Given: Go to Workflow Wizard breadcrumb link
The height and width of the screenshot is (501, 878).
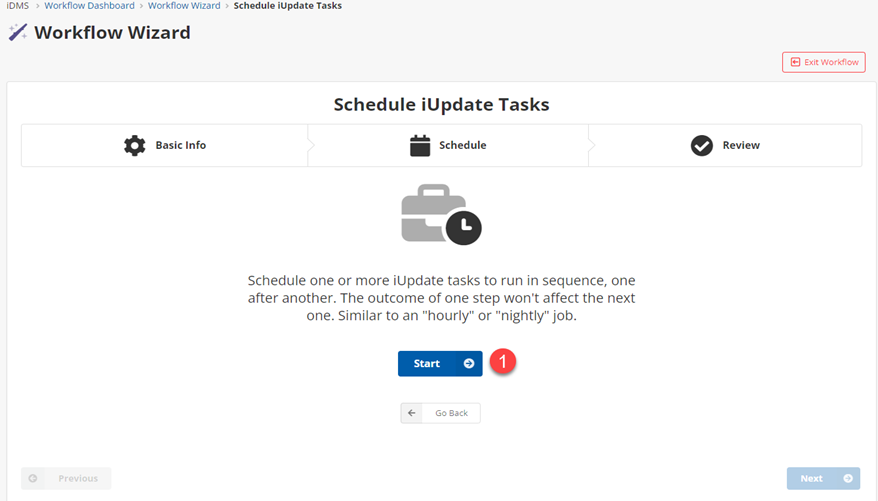Looking at the screenshot, I should point(184,6).
